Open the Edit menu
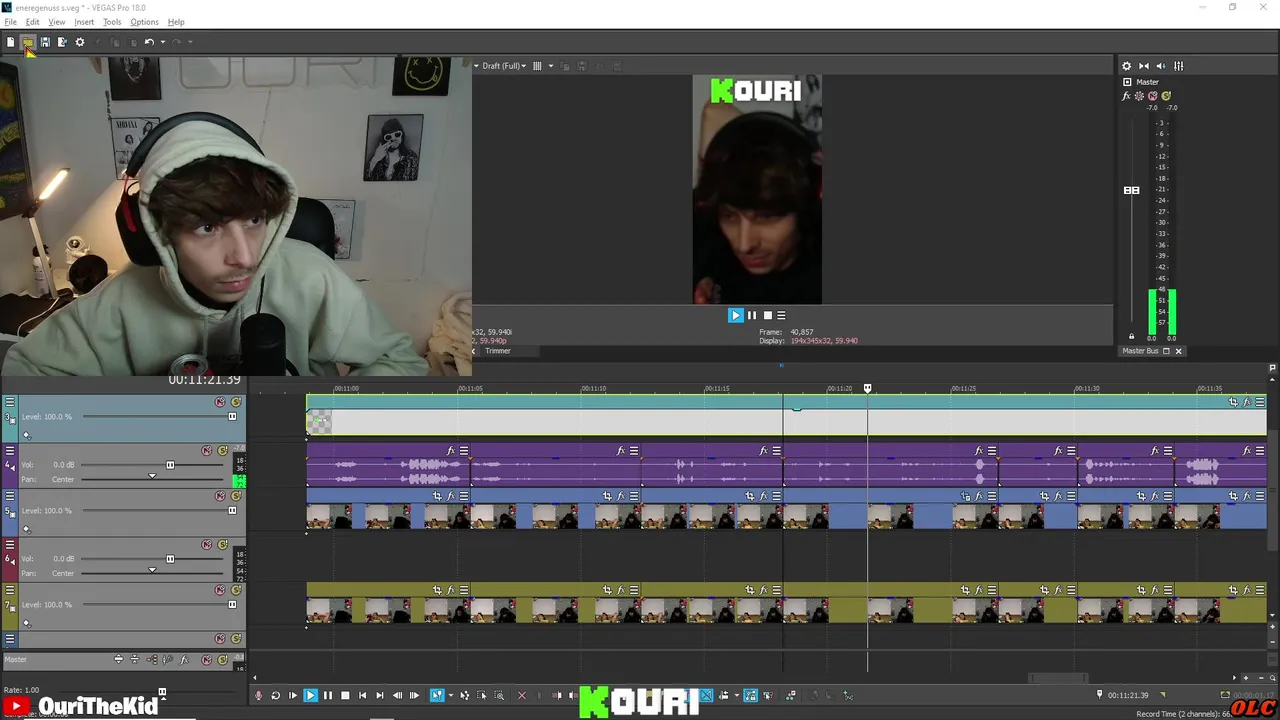Screen dimensions: 1280x720 pos(33,22)
